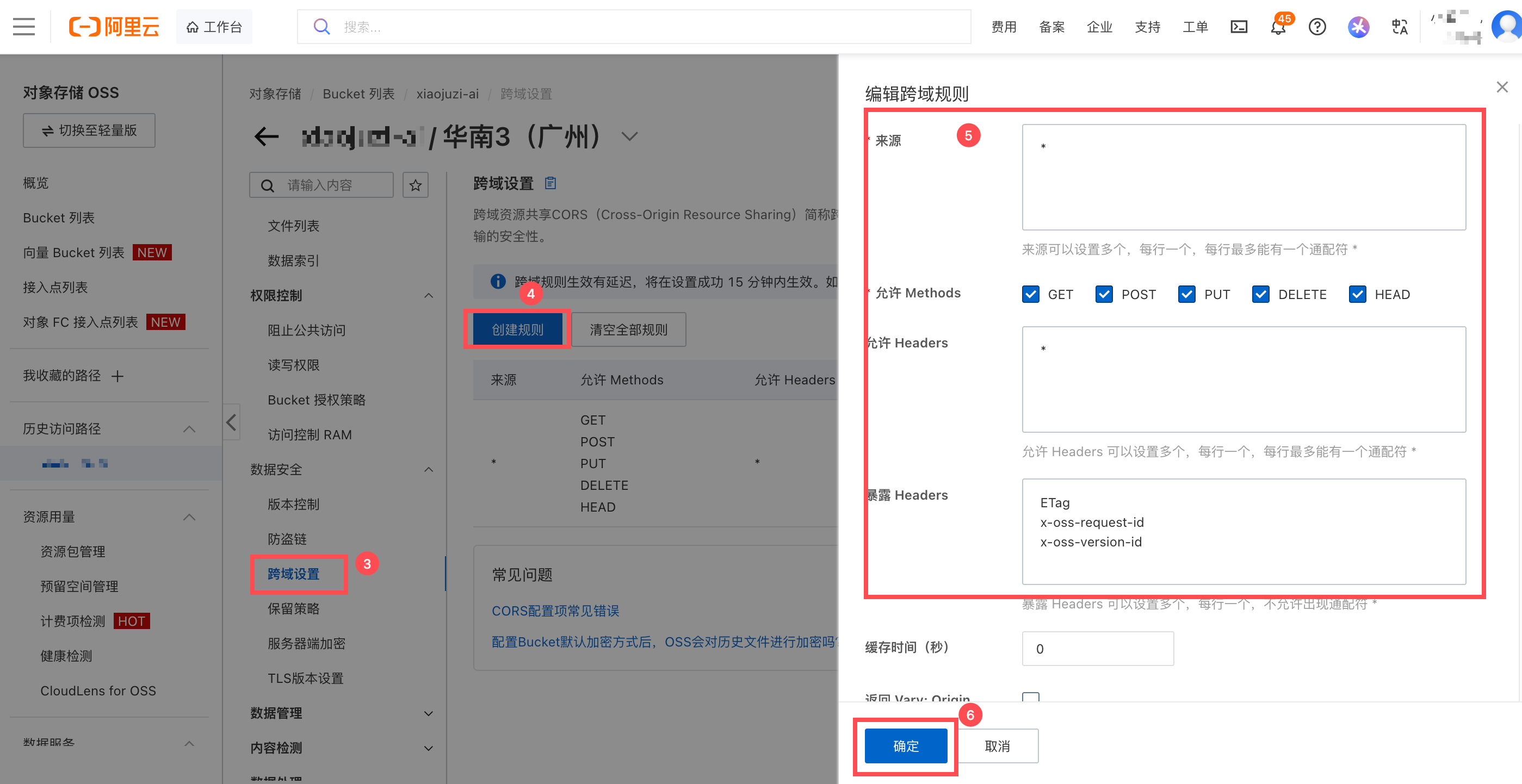This screenshot has width=1522, height=784.
Task: Collapse the 历史访问路径 section
Action: click(x=189, y=428)
